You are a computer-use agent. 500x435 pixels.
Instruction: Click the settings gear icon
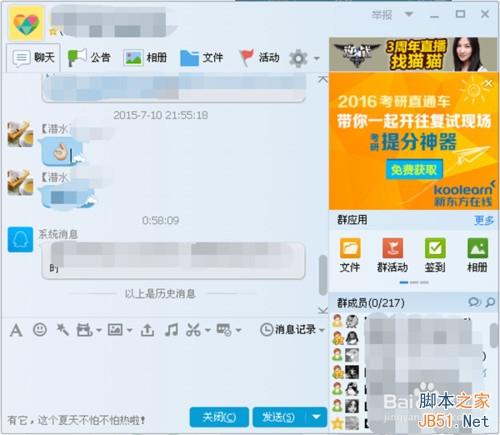click(x=298, y=58)
